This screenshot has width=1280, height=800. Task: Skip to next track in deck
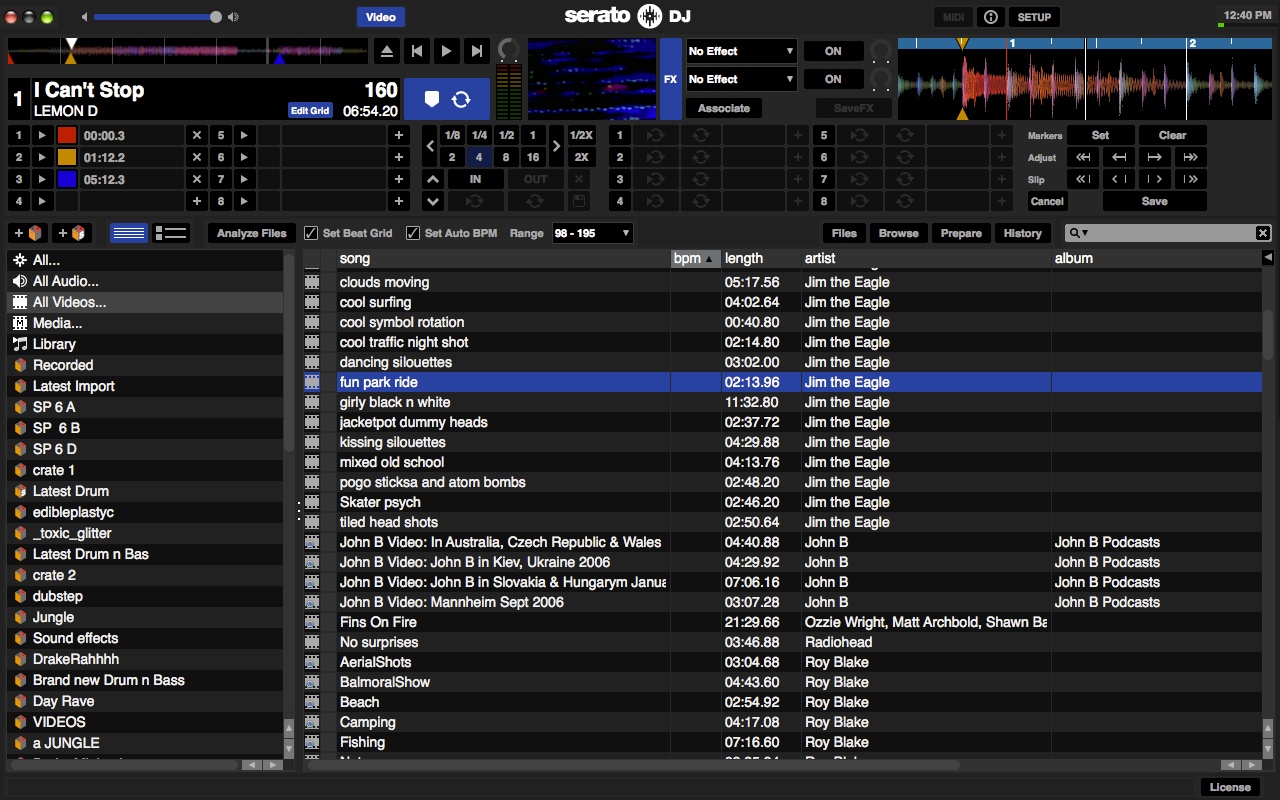click(477, 51)
